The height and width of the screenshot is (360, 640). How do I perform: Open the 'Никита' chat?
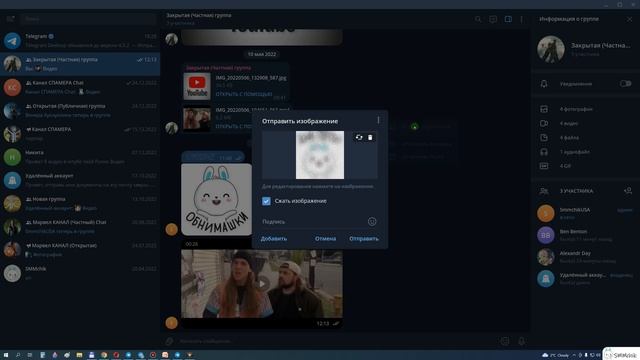click(80, 157)
